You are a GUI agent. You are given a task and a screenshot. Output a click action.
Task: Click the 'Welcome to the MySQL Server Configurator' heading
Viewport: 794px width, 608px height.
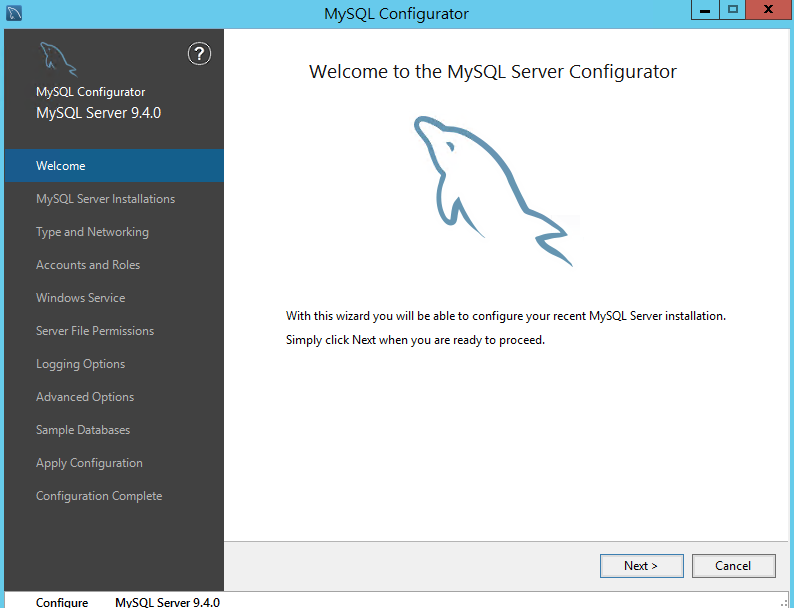pos(493,72)
